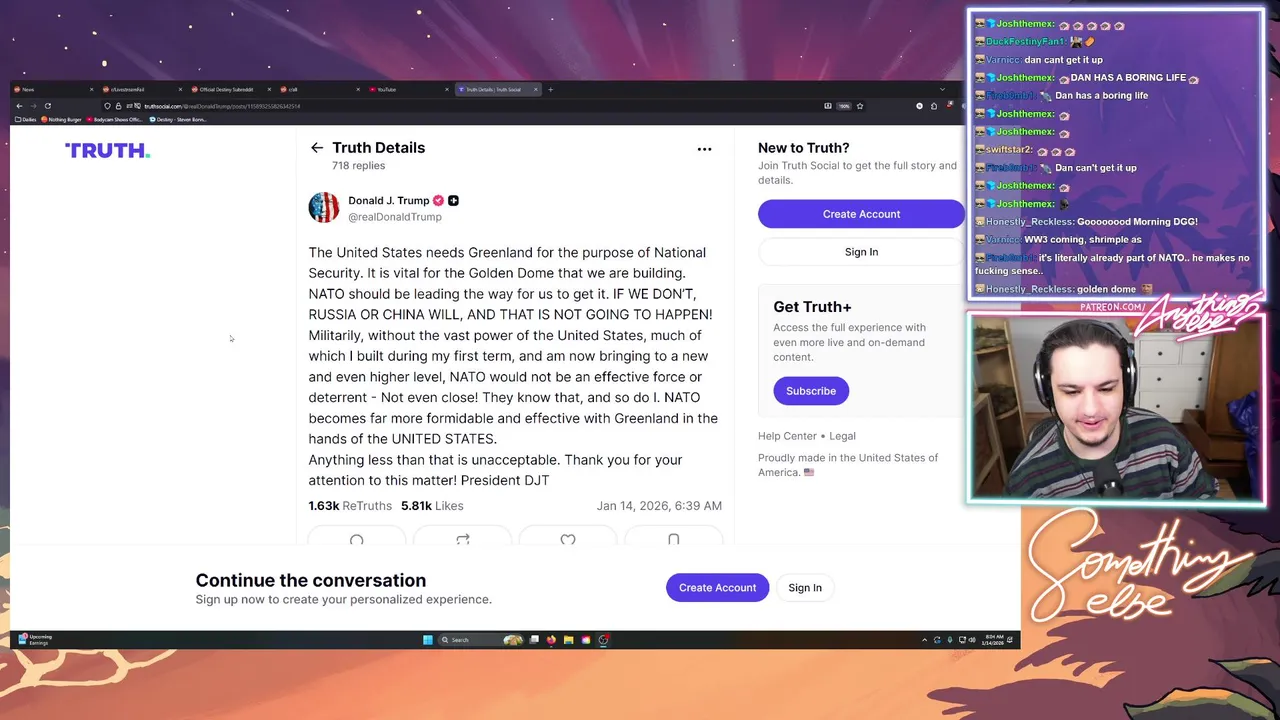Open the Nothing Burger bookmark
This screenshot has height=720, width=1280.
(62, 120)
